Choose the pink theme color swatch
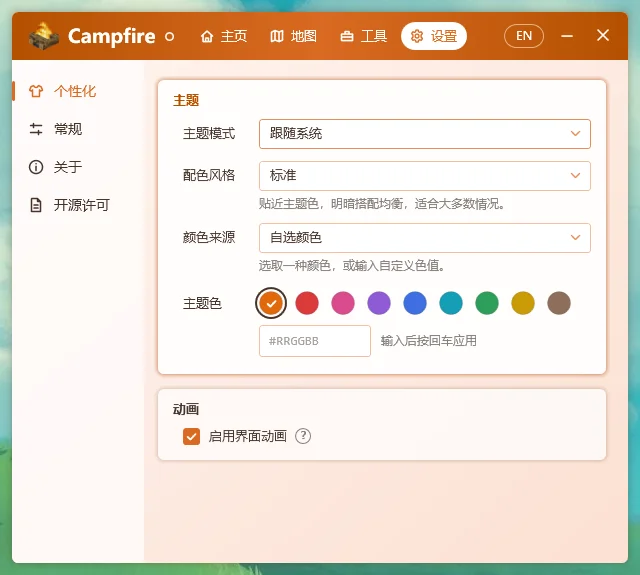Viewport: 640px width, 575px height. pos(343,303)
